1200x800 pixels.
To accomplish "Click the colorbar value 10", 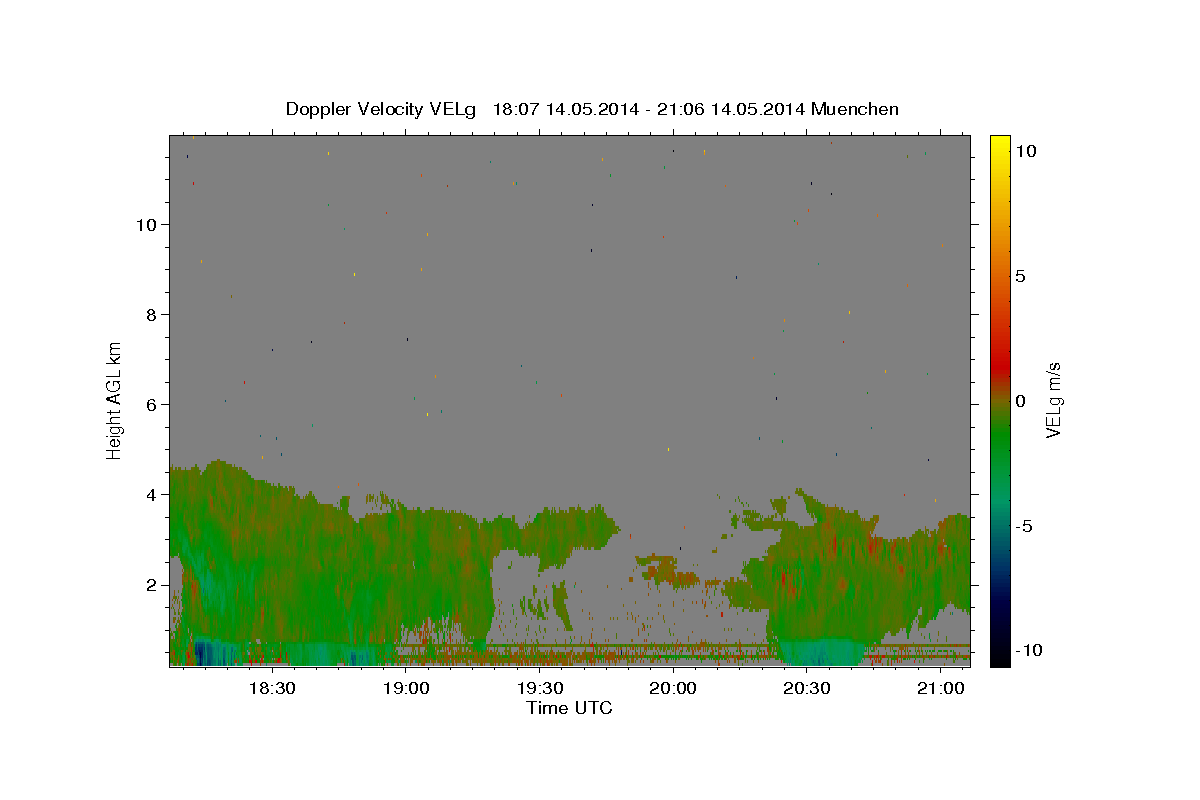I will click(1025, 151).
